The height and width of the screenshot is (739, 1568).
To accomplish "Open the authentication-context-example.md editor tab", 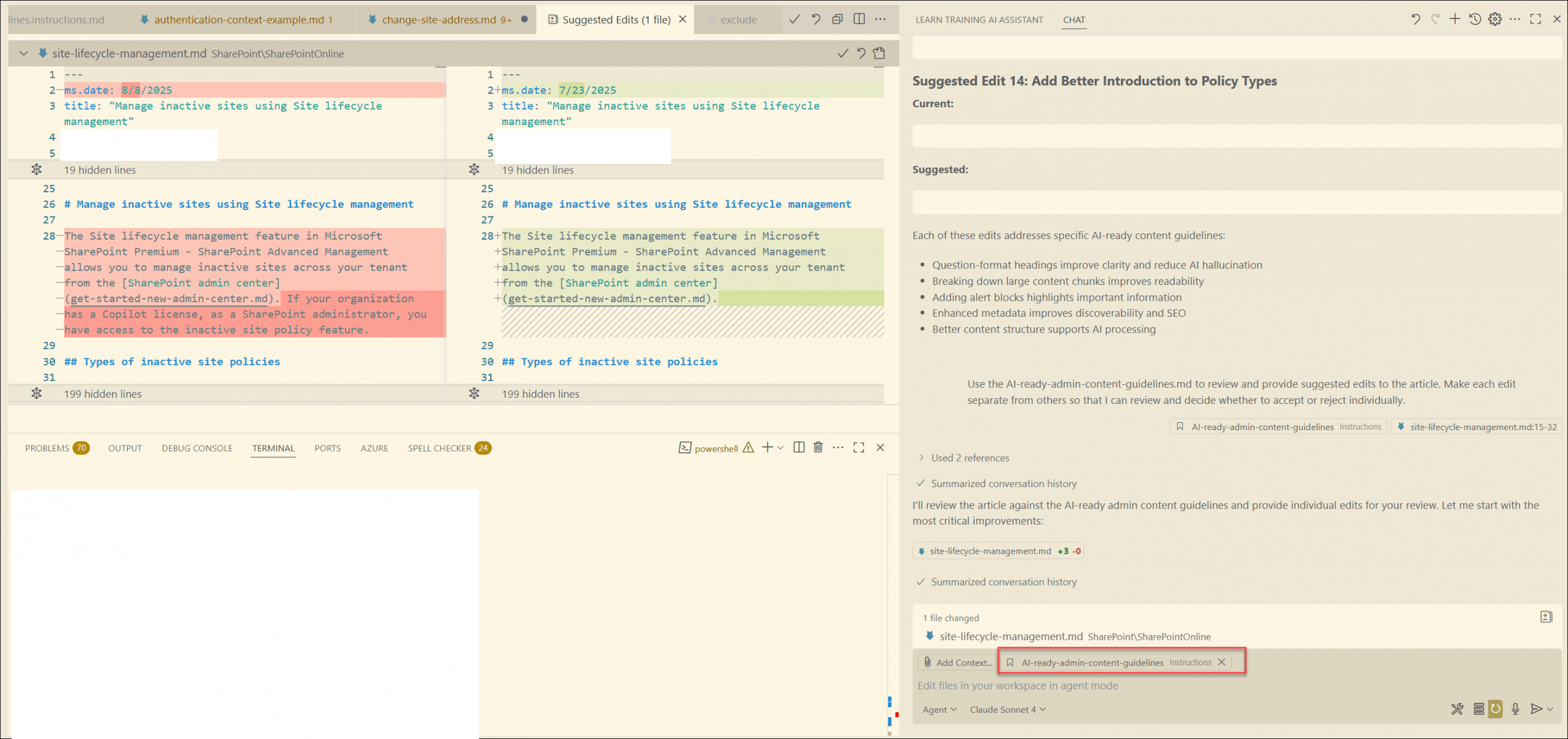I will pyautogui.click(x=239, y=20).
